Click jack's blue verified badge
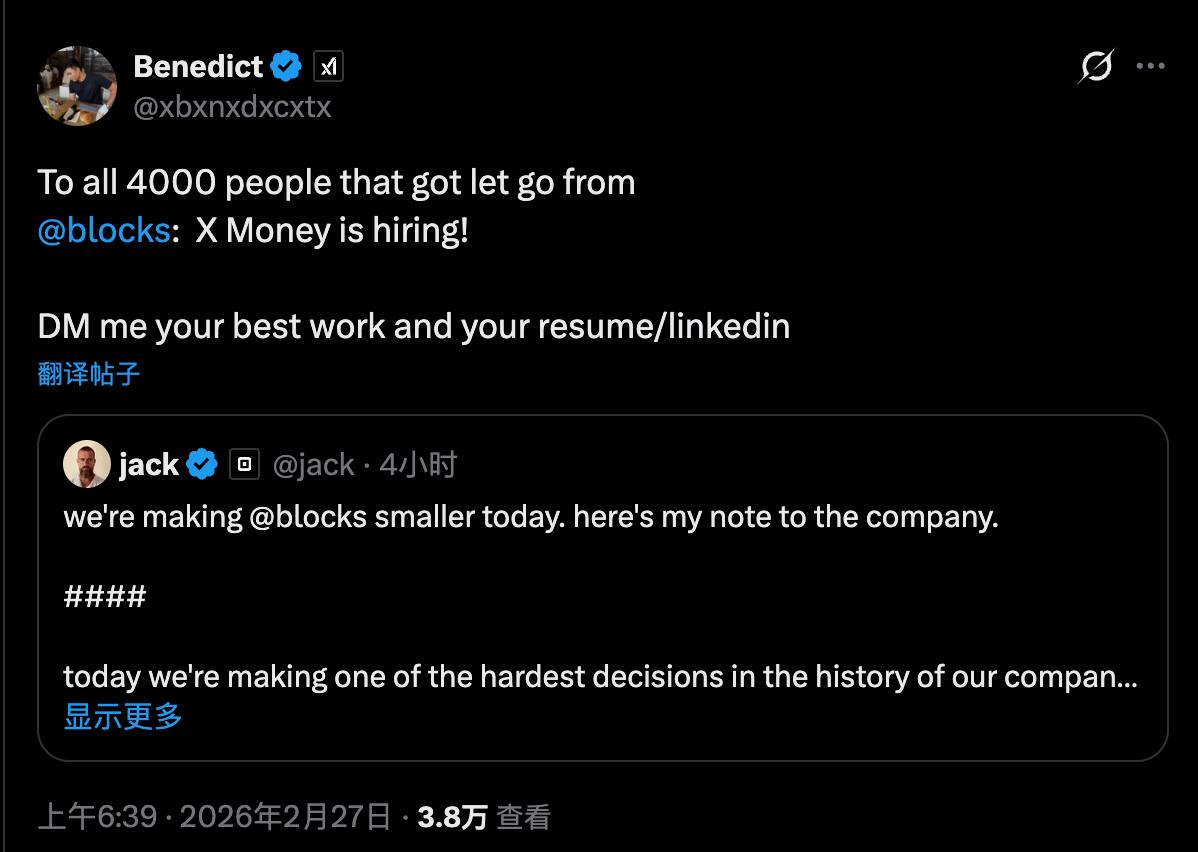Viewport: 1198px width, 852px height. pyautogui.click(x=204, y=464)
